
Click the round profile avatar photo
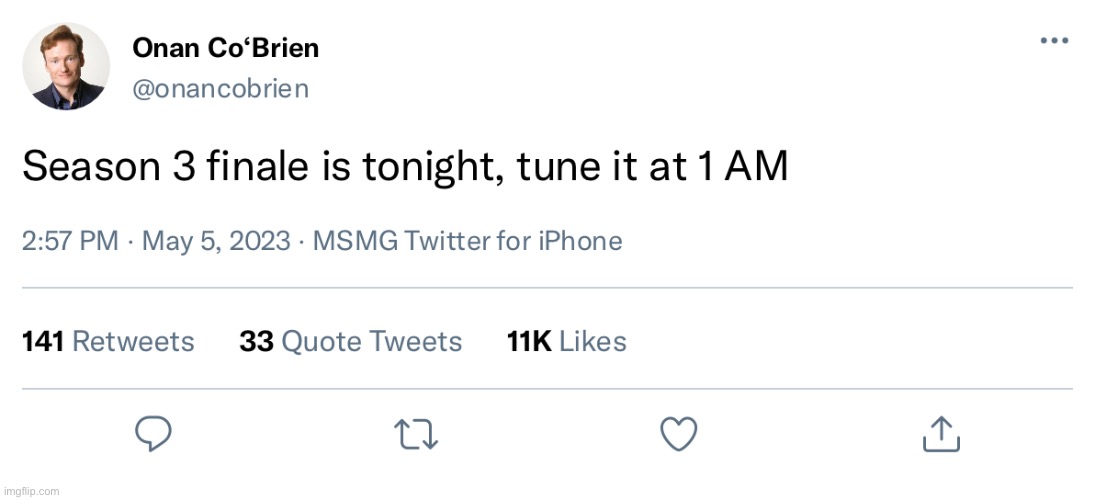[x=64, y=66]
